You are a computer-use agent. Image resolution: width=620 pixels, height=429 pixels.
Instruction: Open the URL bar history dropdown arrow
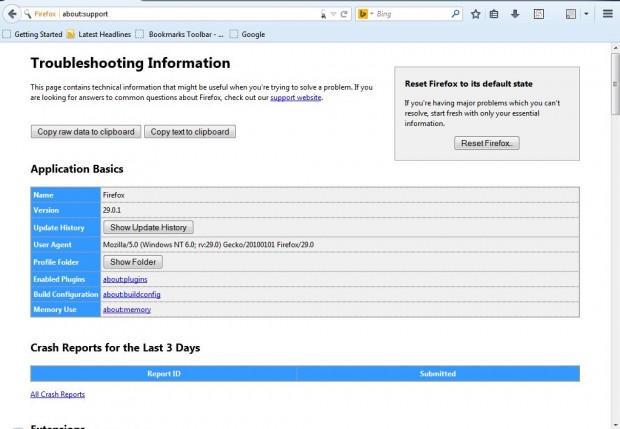coord(333,14)
